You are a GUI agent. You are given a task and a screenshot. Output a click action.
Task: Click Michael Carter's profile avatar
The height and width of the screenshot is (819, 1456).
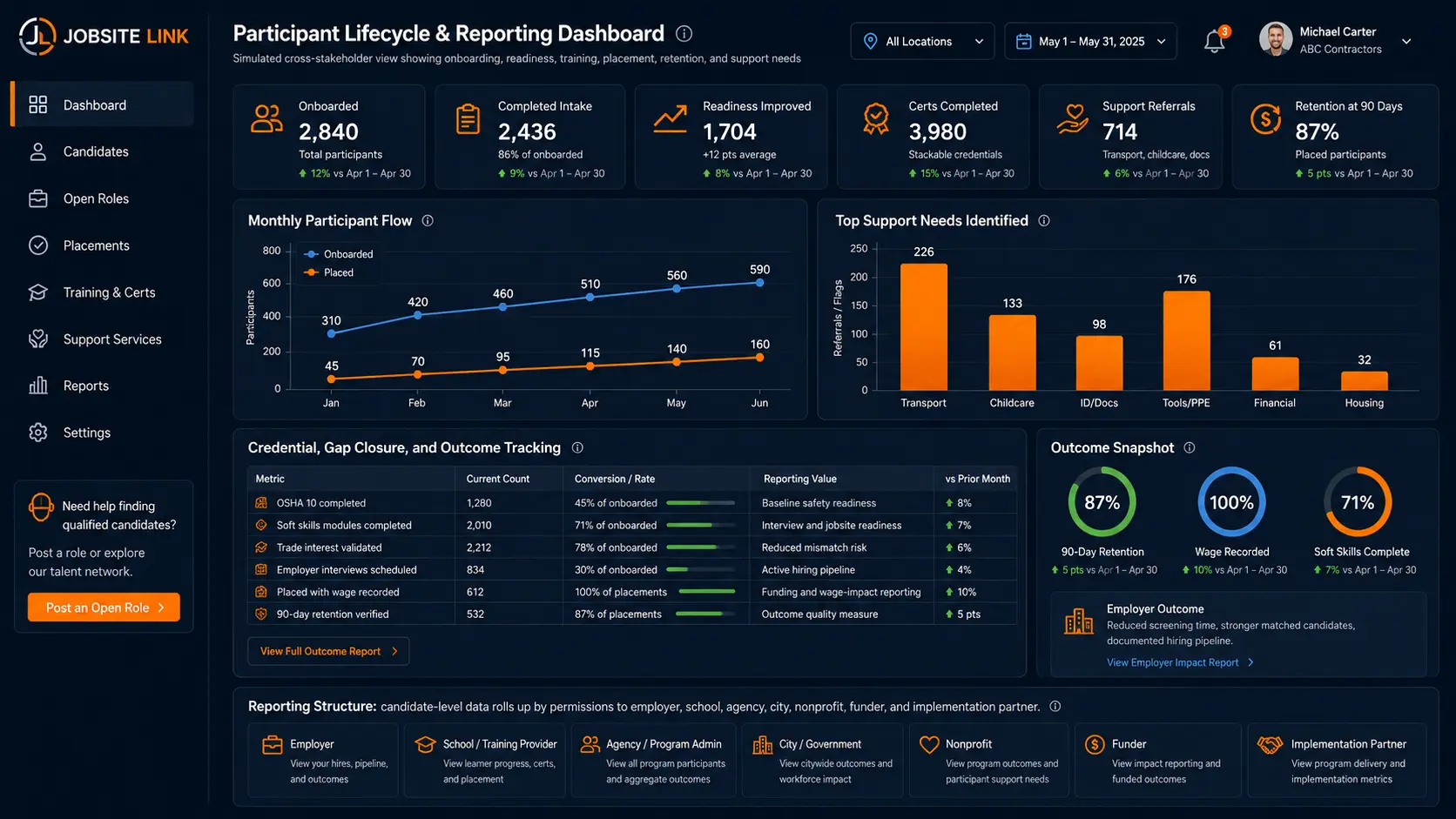click(1276, 40)
